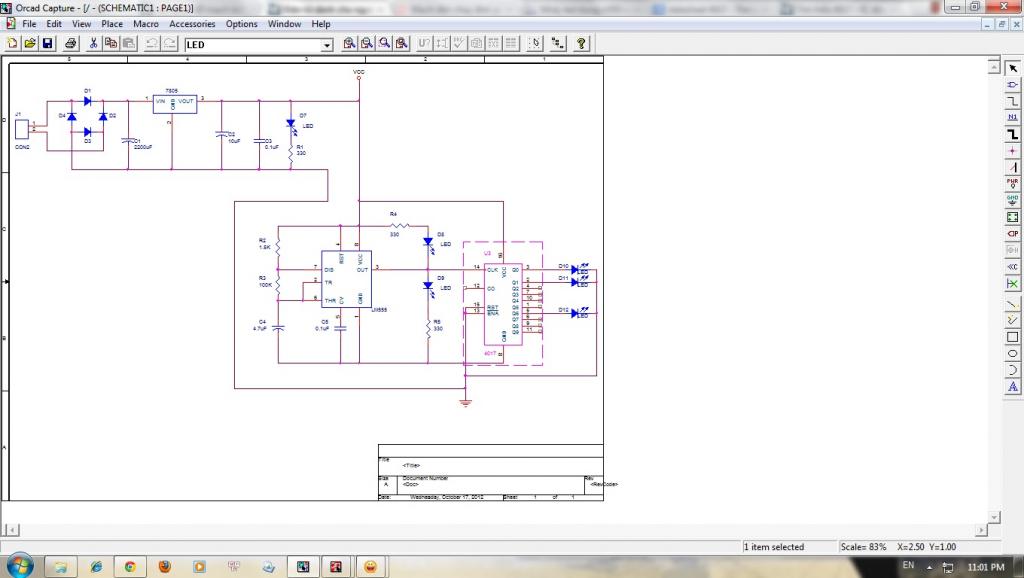
Task: Open the Macro menu
Action: coord(146,24)
